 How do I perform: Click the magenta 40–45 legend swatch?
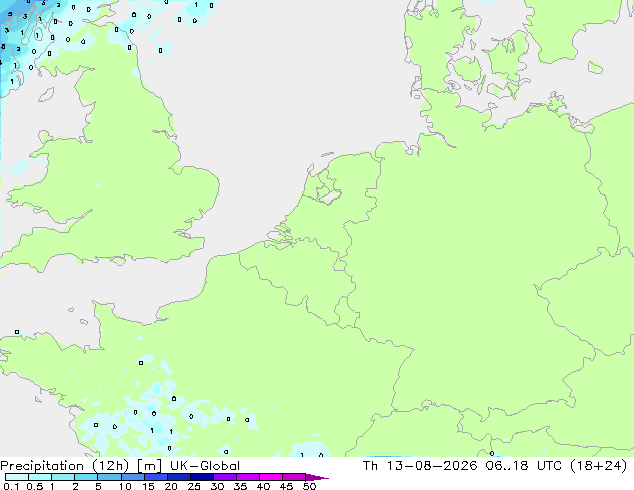(271, 477)
